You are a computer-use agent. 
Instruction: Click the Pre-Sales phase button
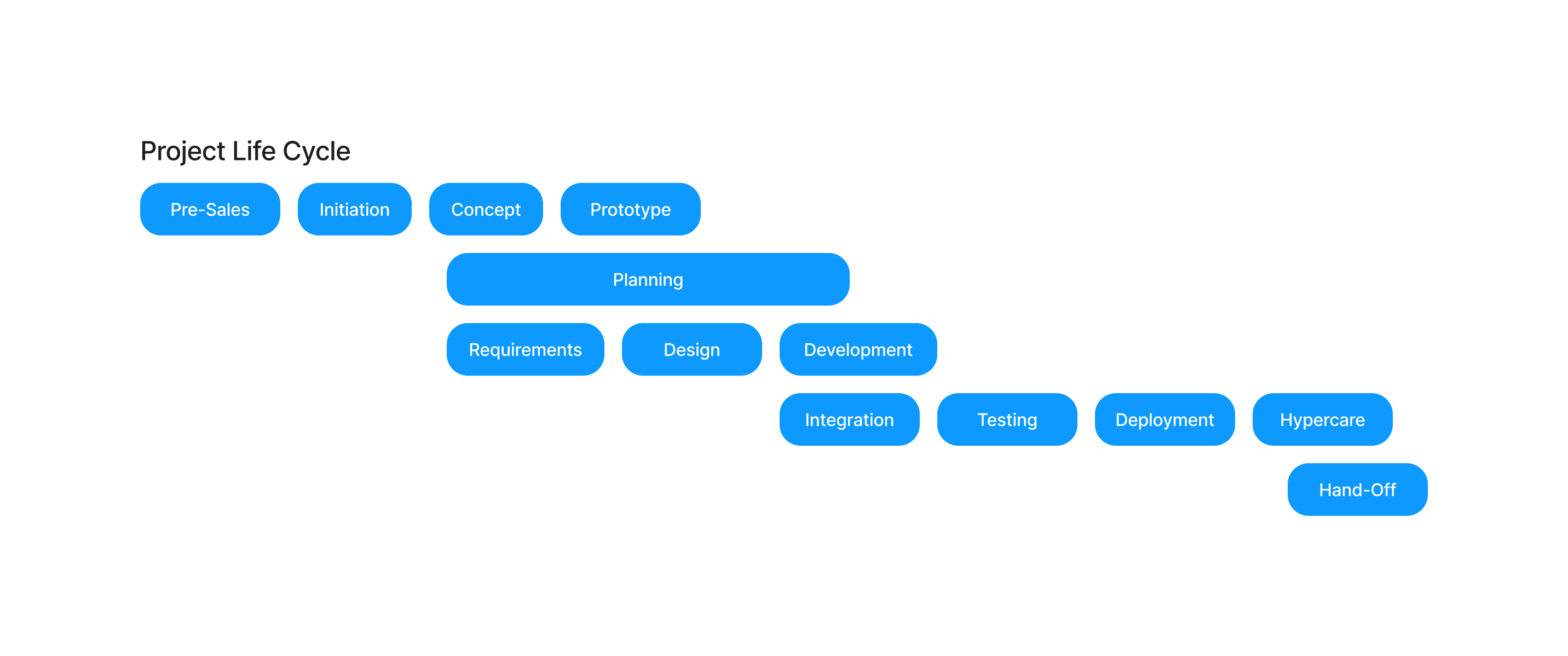(x=211, y=209)
